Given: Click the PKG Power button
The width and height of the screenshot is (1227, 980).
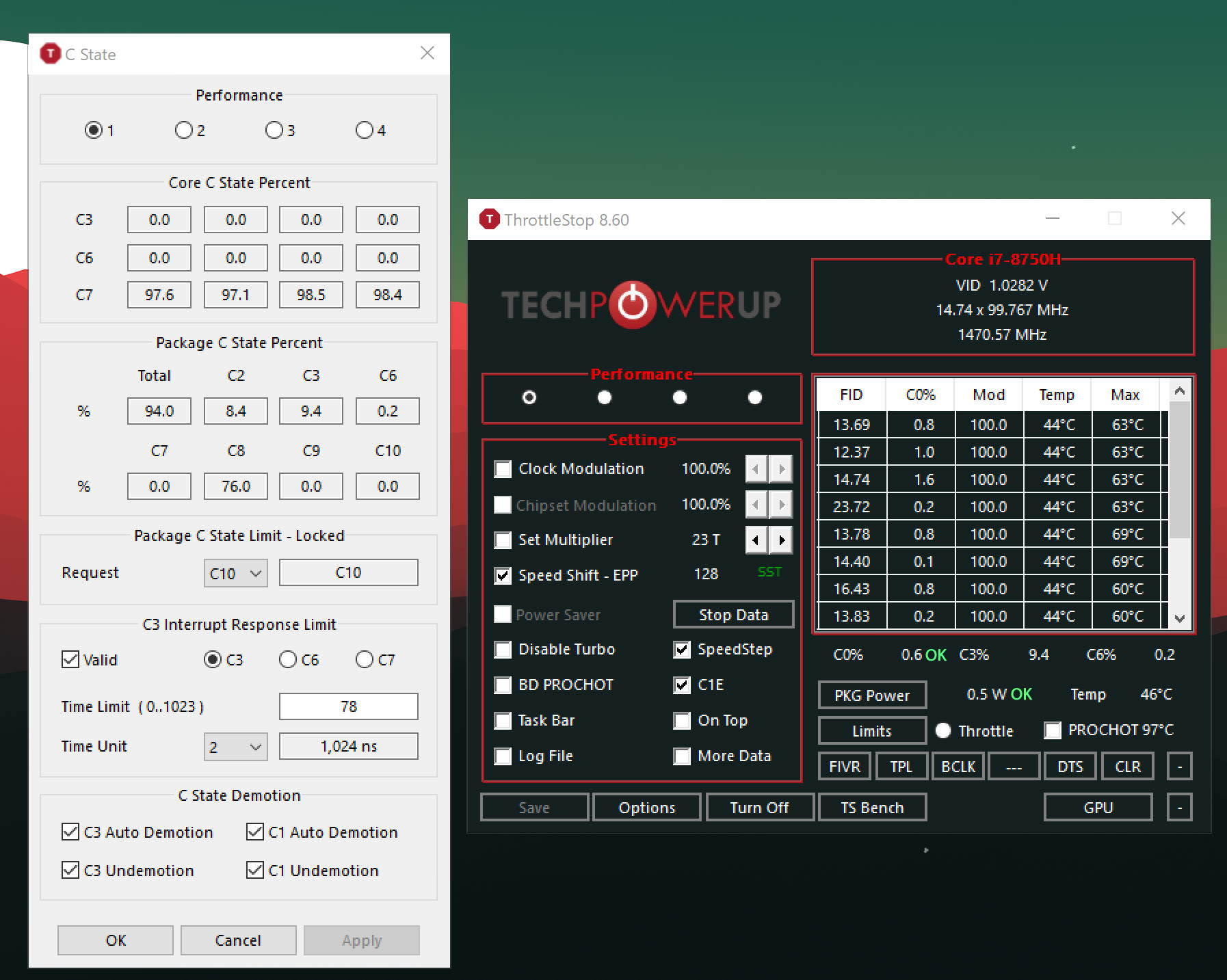Looking at the screenshot, I should point(872,695).
